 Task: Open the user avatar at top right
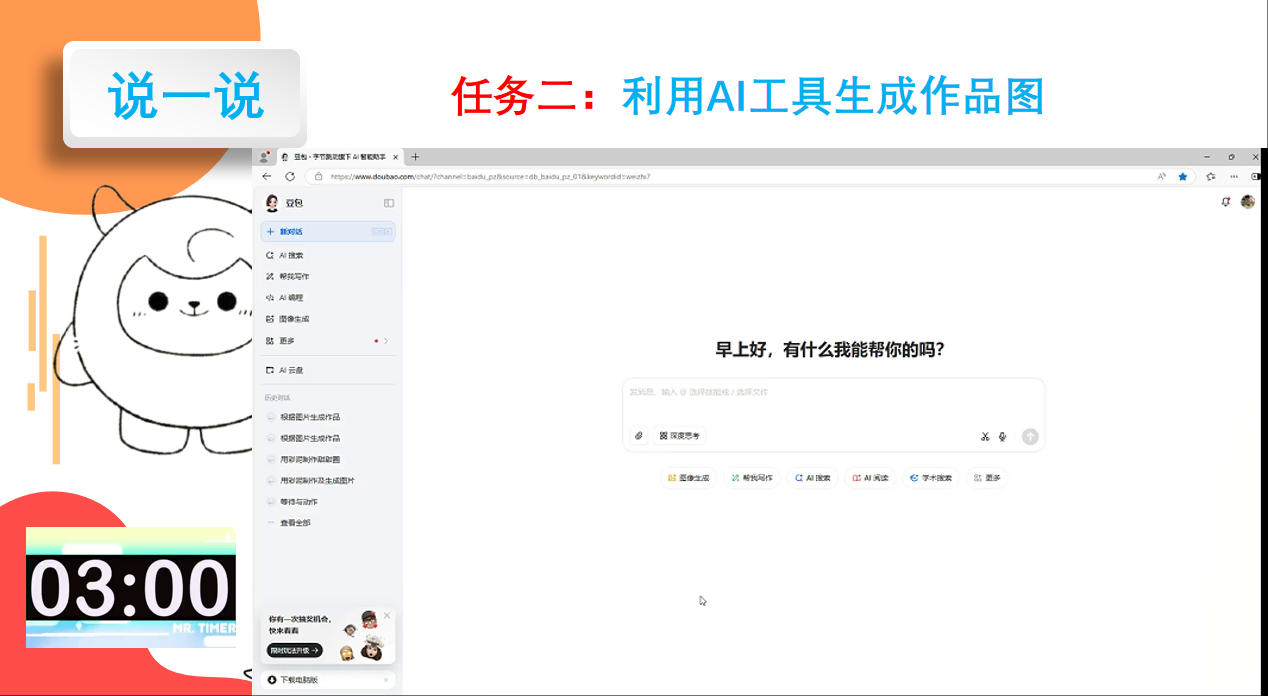(x=1247, y=202)
